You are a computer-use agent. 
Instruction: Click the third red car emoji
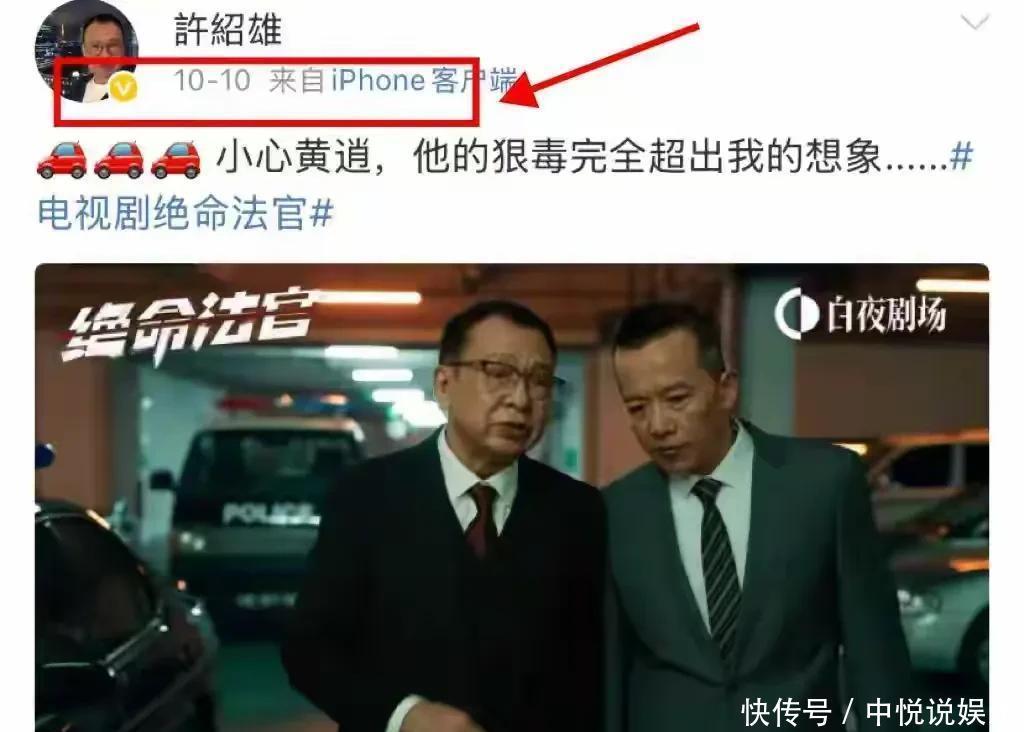point(175,159)
